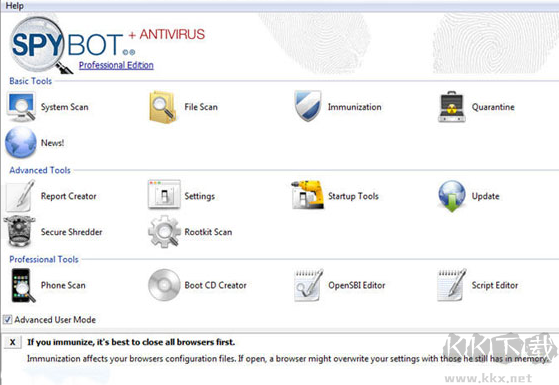
Task: Click the '+ ANTIVIRUS' logo text
Action: [x=167, y=34]
